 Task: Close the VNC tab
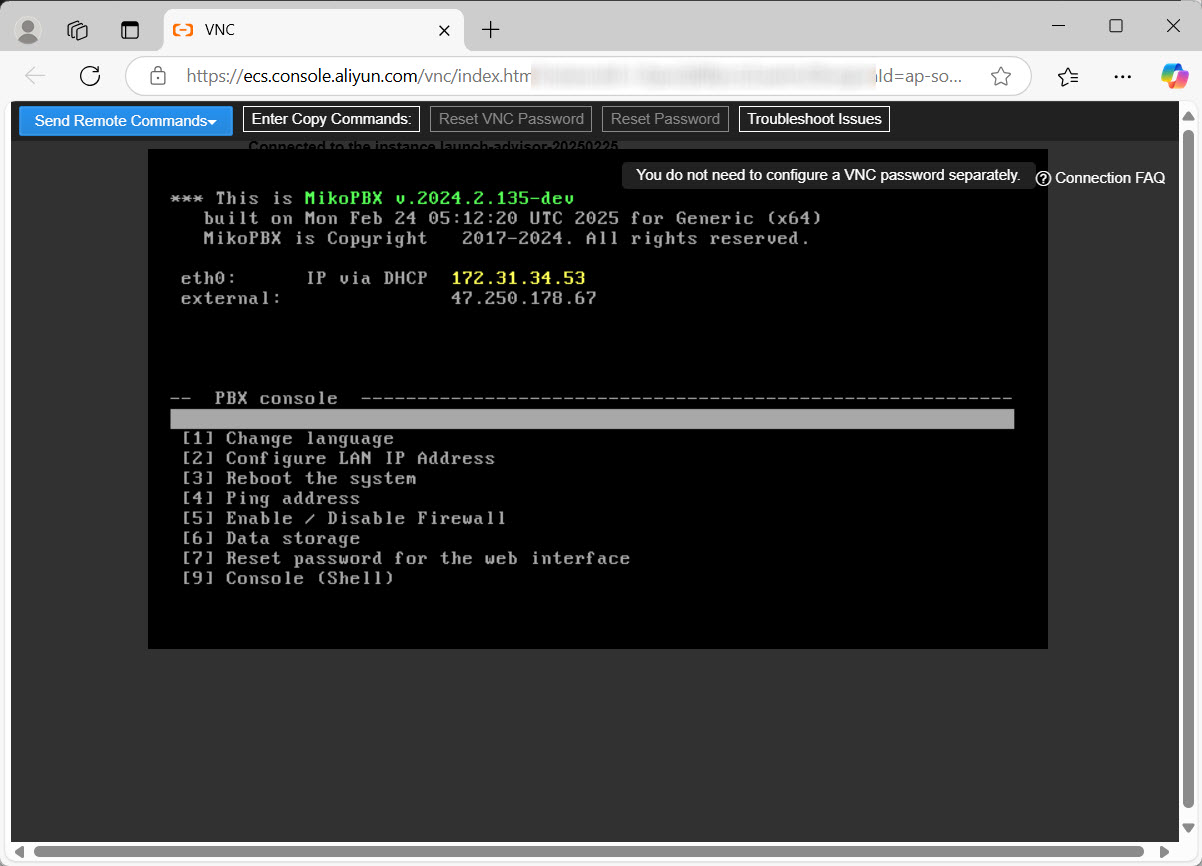tap(445, 30)
